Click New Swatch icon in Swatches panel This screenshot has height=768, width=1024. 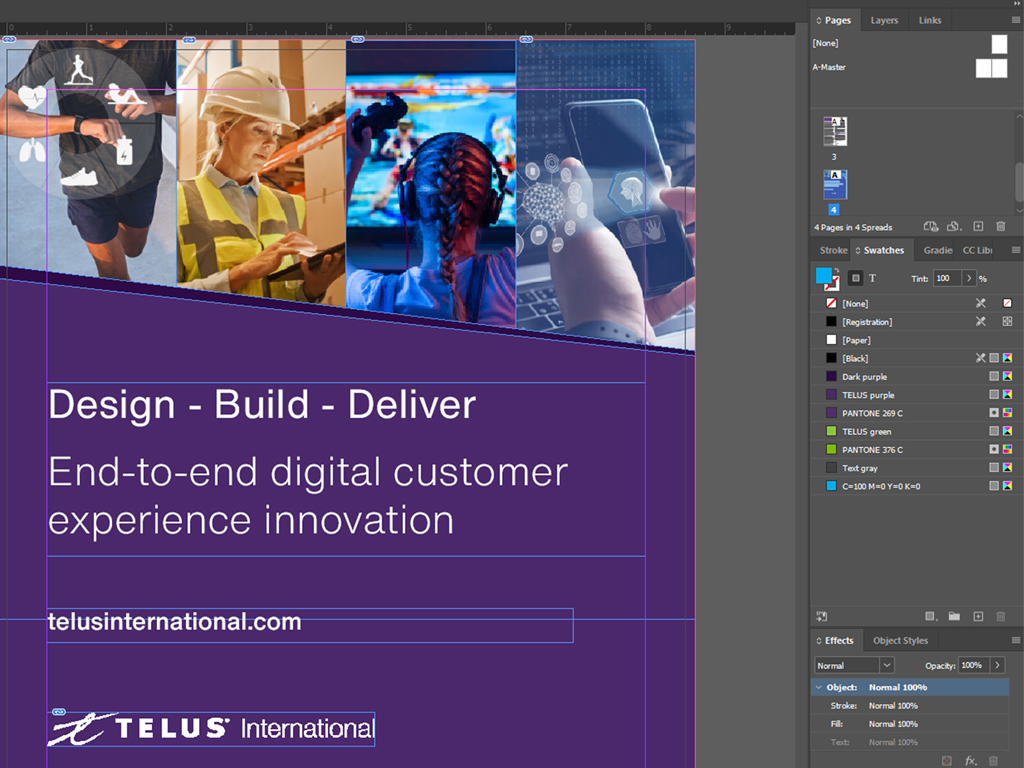(978, 616)
